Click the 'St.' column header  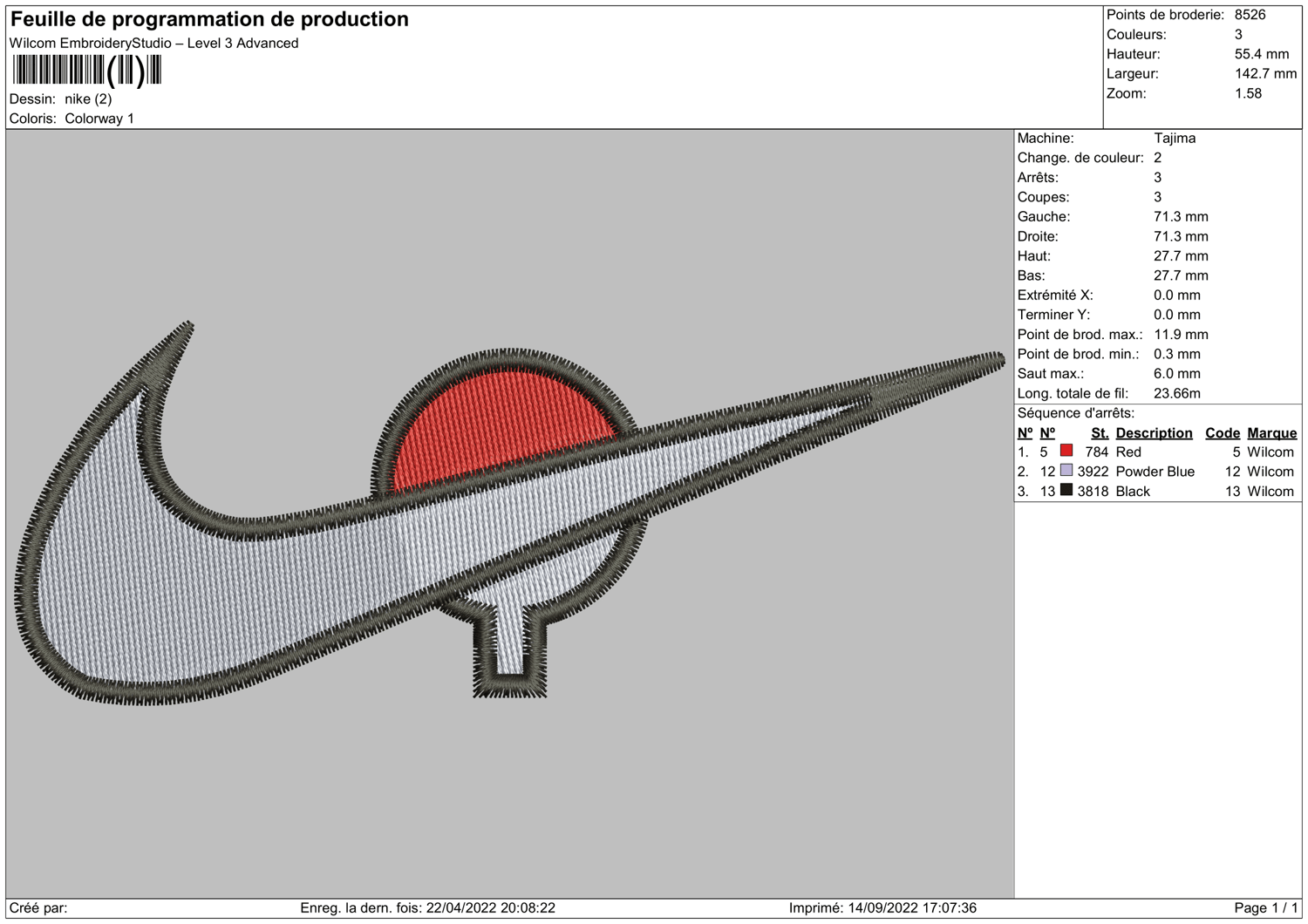[x=1100, y=433]
